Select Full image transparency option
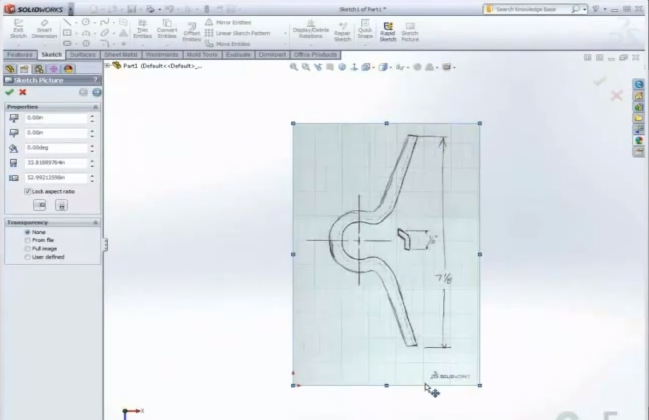 (x=27, y=249)
